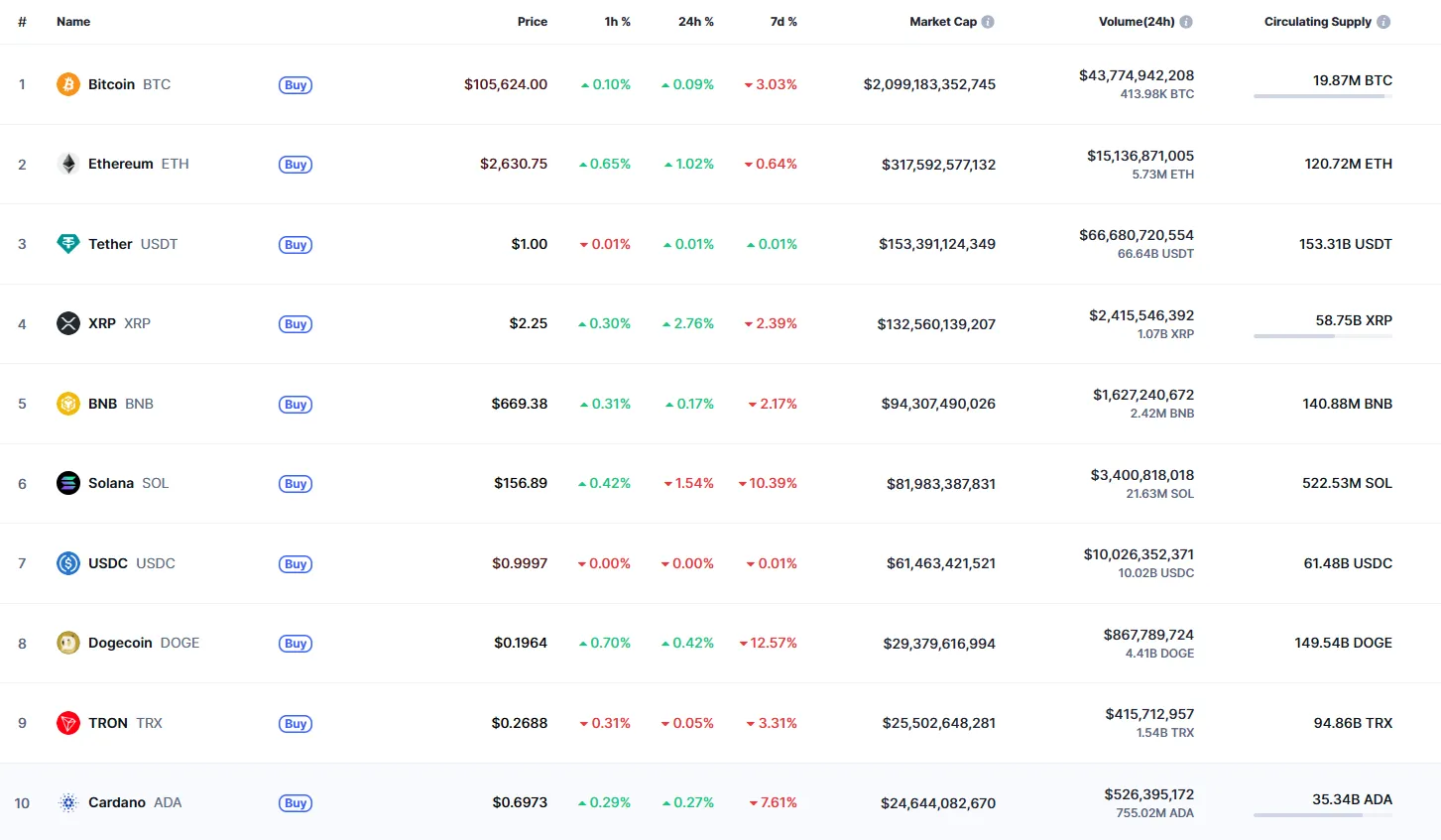Open the Circulating Supply info icon

(x=1383, y=22)
